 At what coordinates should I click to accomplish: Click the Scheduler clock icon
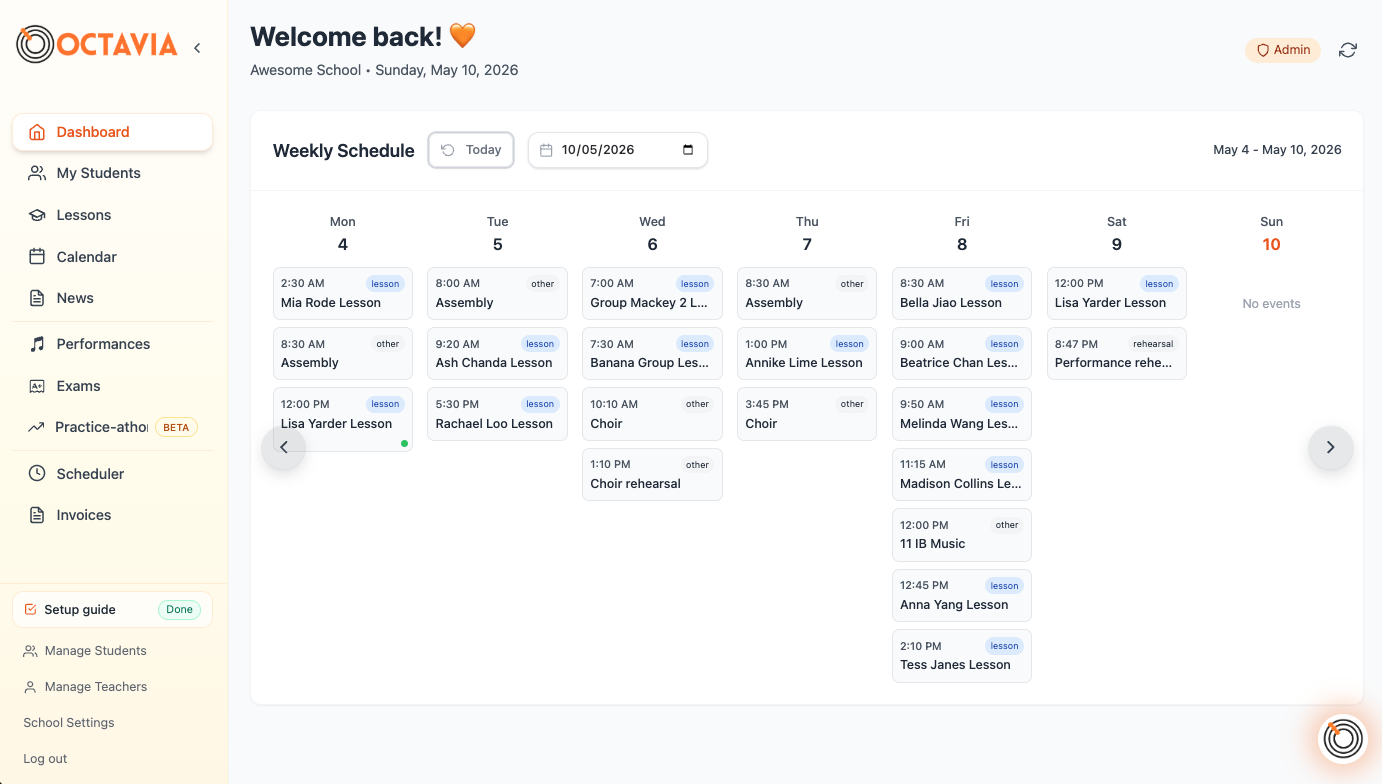point(37,473)
